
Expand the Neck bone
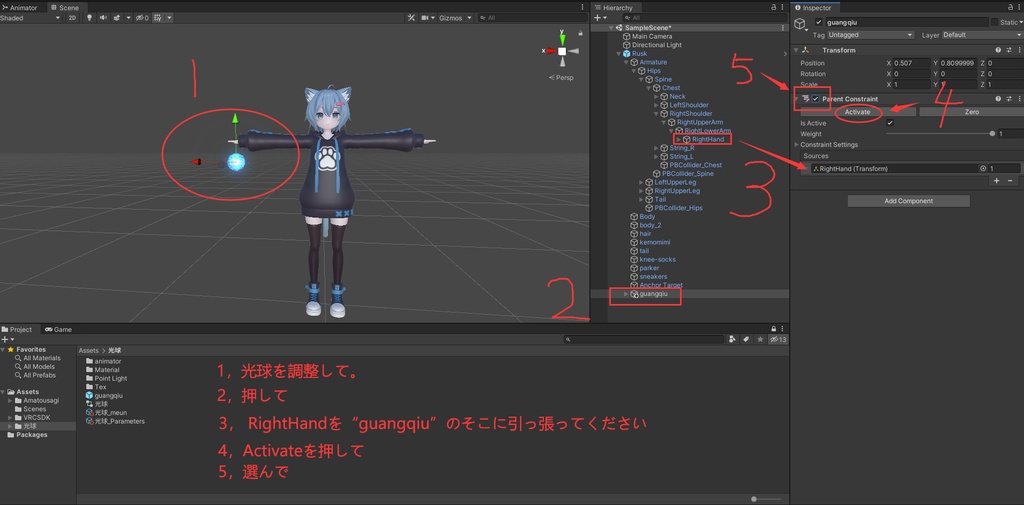point(656,96)
